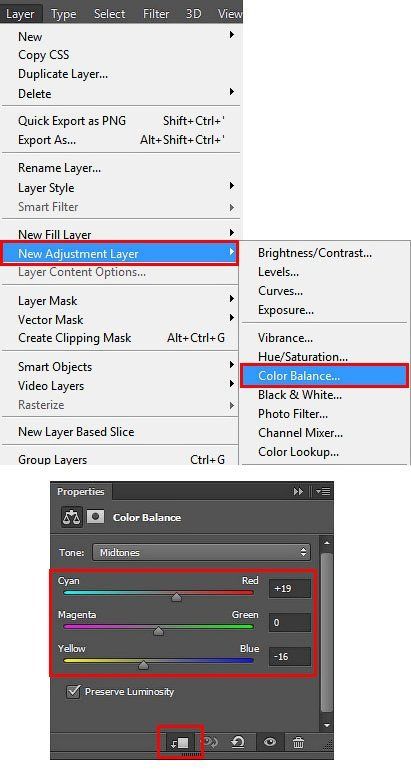Toggle Preserve Luminosity checkbox
The height and width of the screenshot is (772, 411).
coord(73,691)
